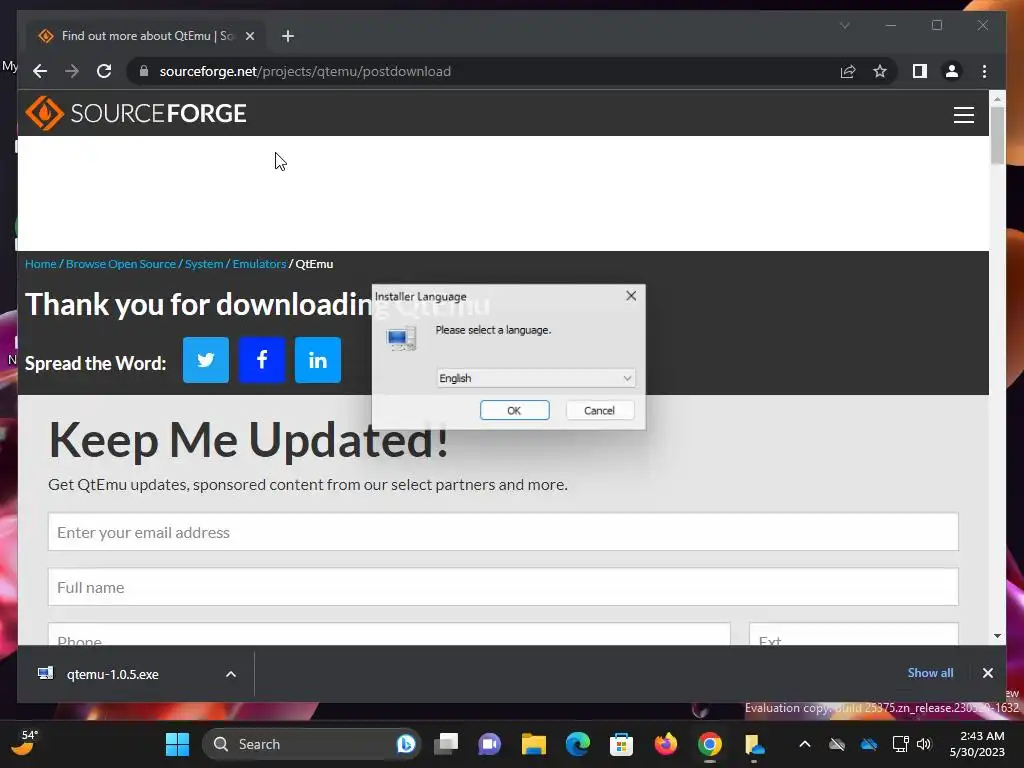Open the Chat app on taskbar
1024x768 pixels.
coord(489,744)
